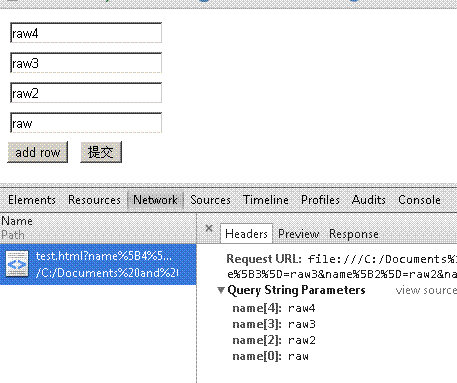Select the Headers sub-tab
The height and width of the screenshot is (383, 457).
click(x=246, y=234)
